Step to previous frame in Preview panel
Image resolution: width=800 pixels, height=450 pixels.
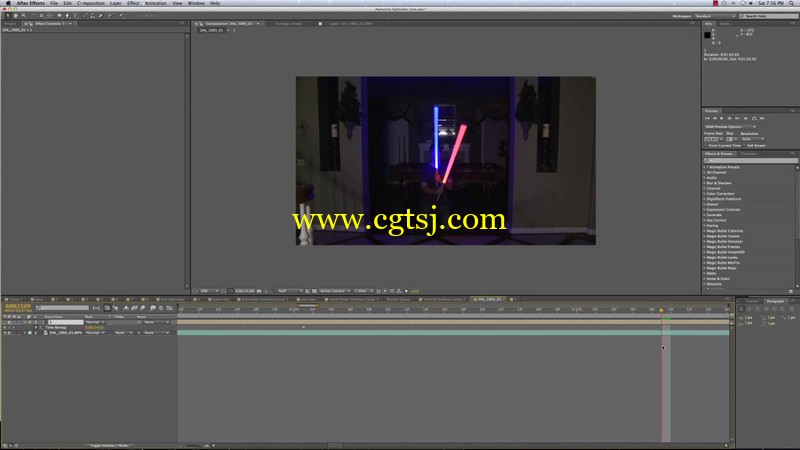tap(715, 118)
